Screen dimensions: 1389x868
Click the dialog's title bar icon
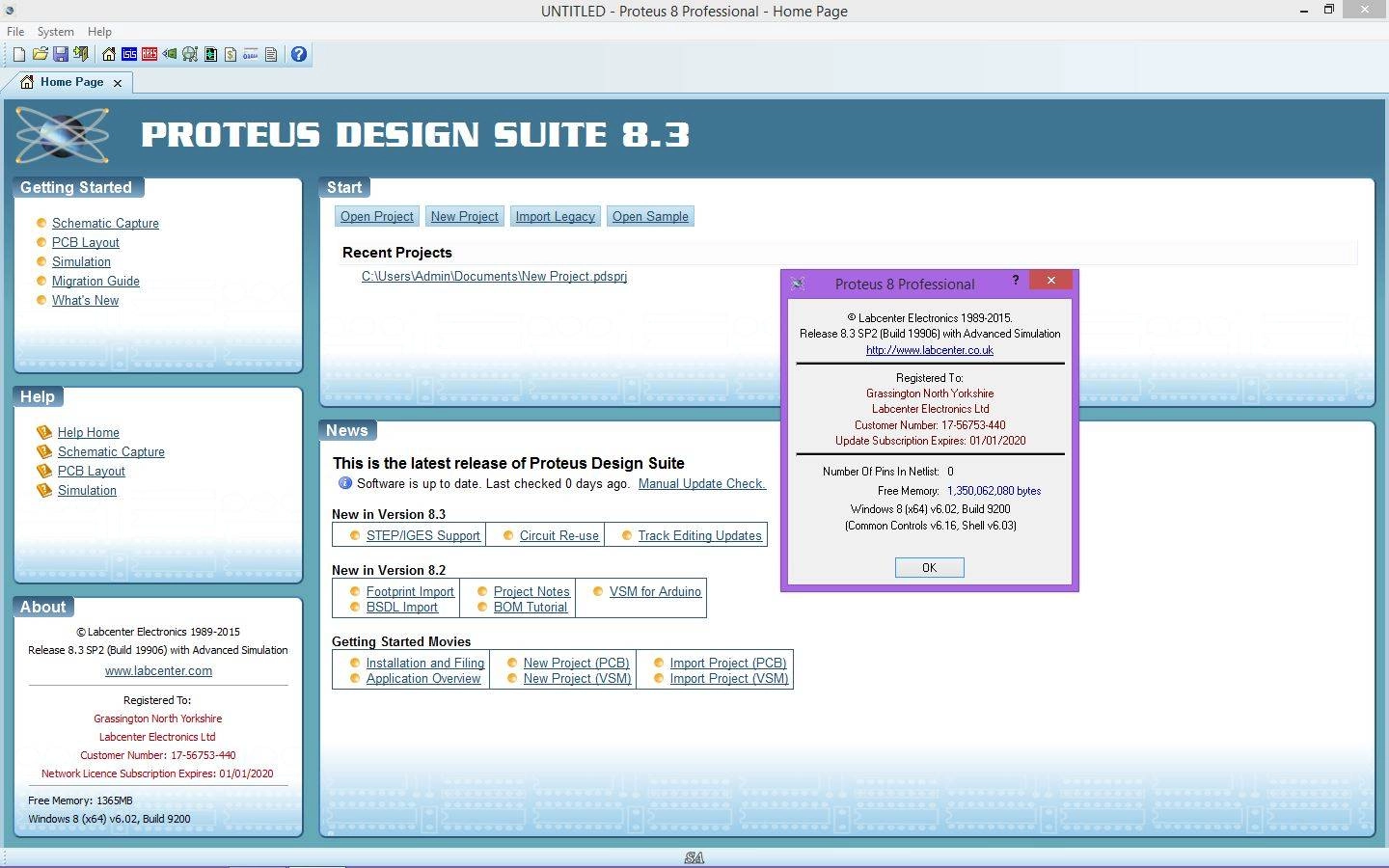coord(798,284)
